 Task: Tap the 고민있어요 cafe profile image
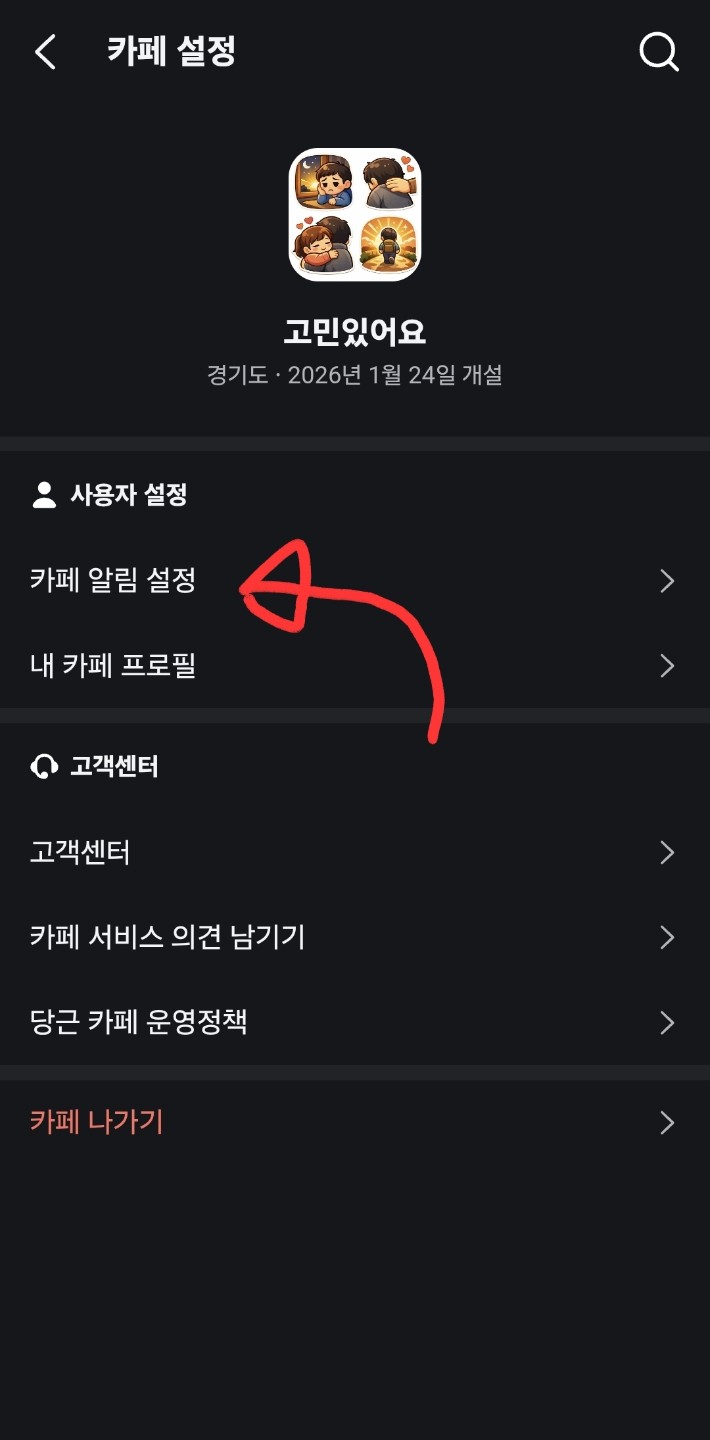(x=355, y=215)
